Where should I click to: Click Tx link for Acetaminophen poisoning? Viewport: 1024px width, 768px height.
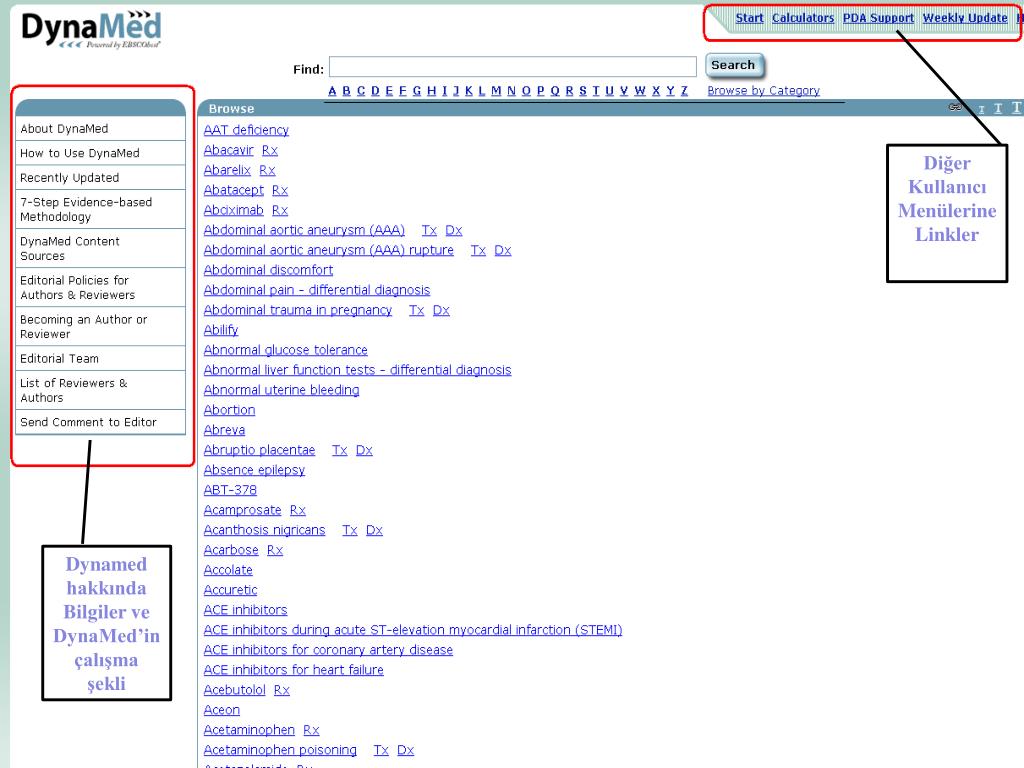(x=381, y=750)
